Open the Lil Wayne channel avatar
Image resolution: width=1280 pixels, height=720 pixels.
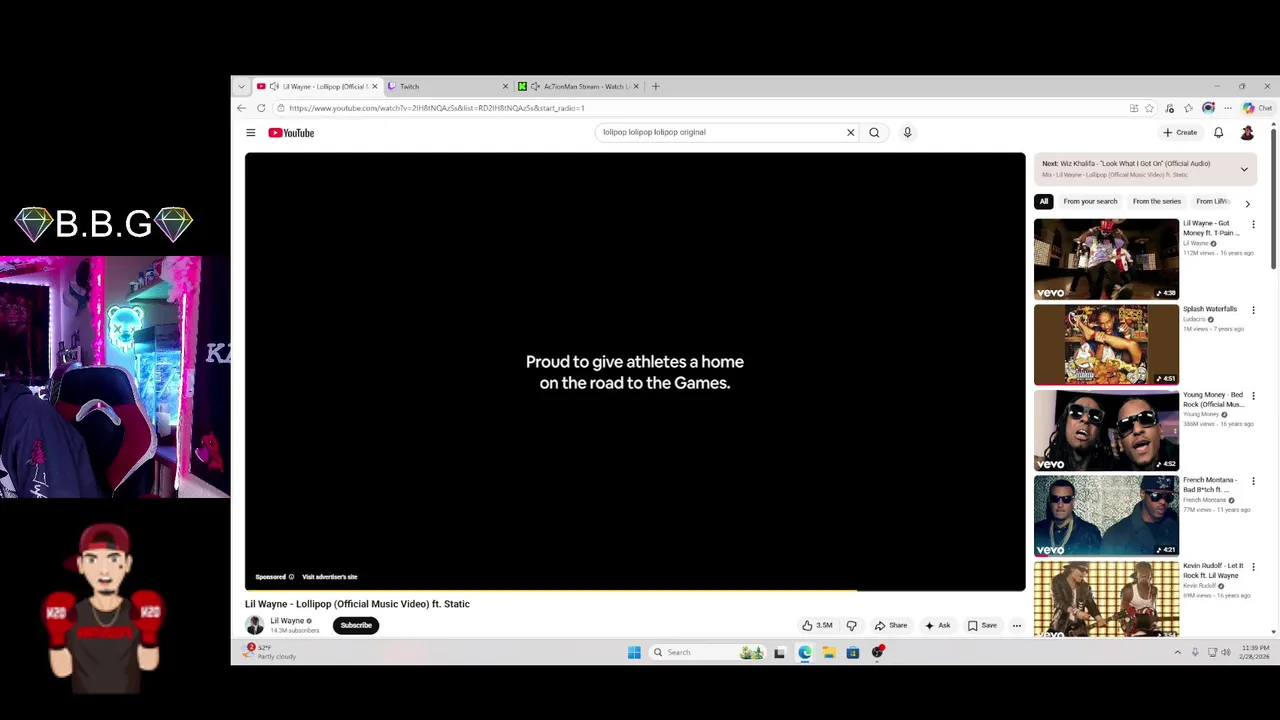pos(255,625)
